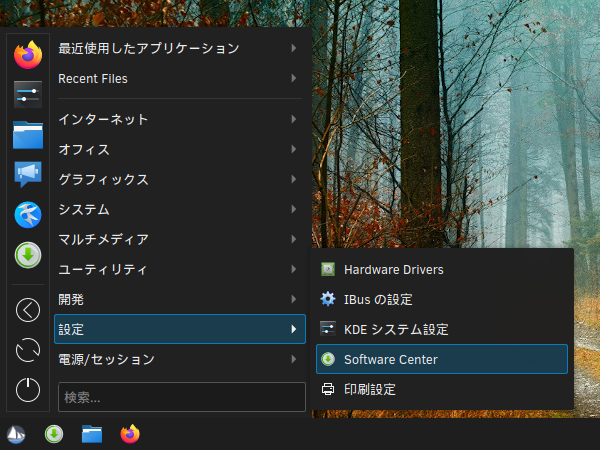This screenshot has width=600, height=450.
Task: Open the 開発 category
Action: tap(180, 299)
